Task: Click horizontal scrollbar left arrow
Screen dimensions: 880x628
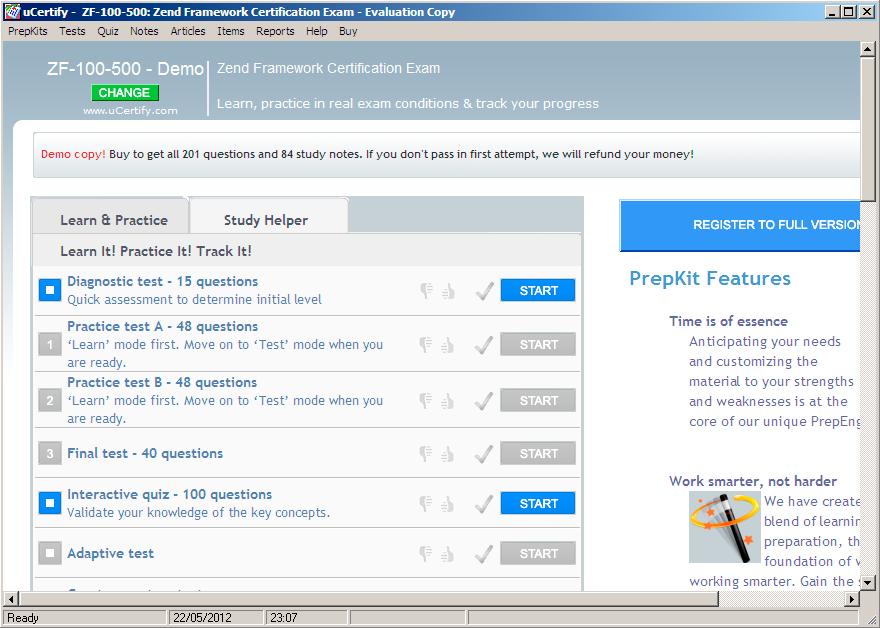Action: click(x=11, y=599)
